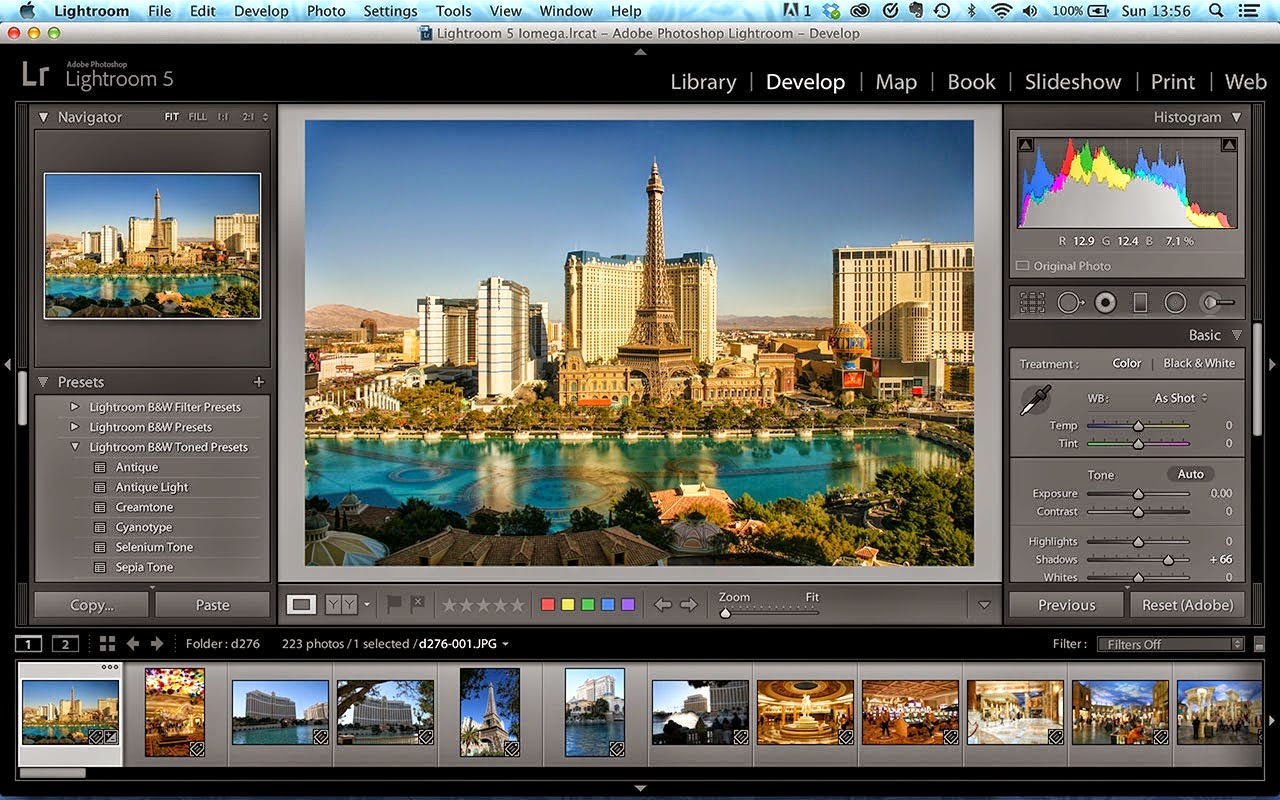The width and height of the screenshot is (1280, 800).
Task: Set navigator zoom to FIT
Action: (172, 117)
